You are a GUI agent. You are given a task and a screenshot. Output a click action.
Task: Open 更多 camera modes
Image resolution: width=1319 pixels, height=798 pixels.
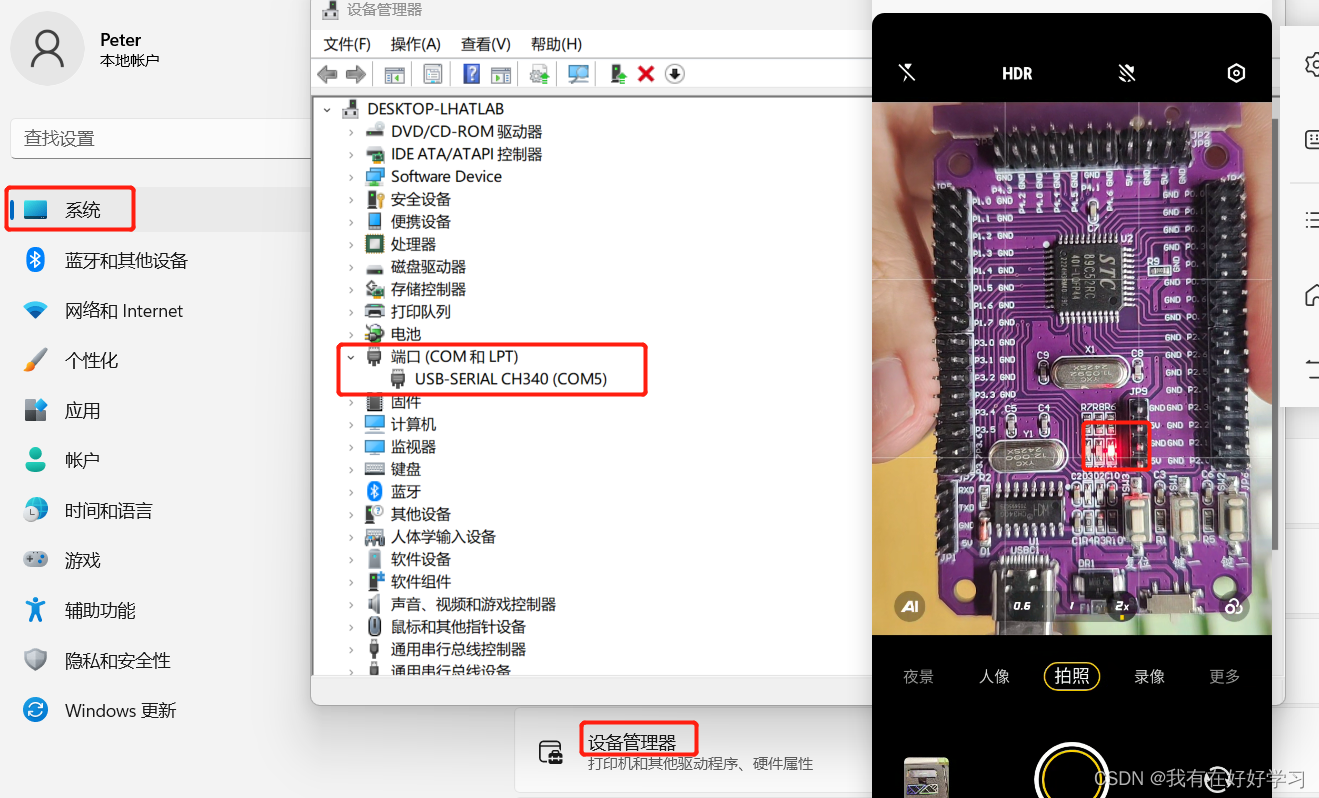1224,677
